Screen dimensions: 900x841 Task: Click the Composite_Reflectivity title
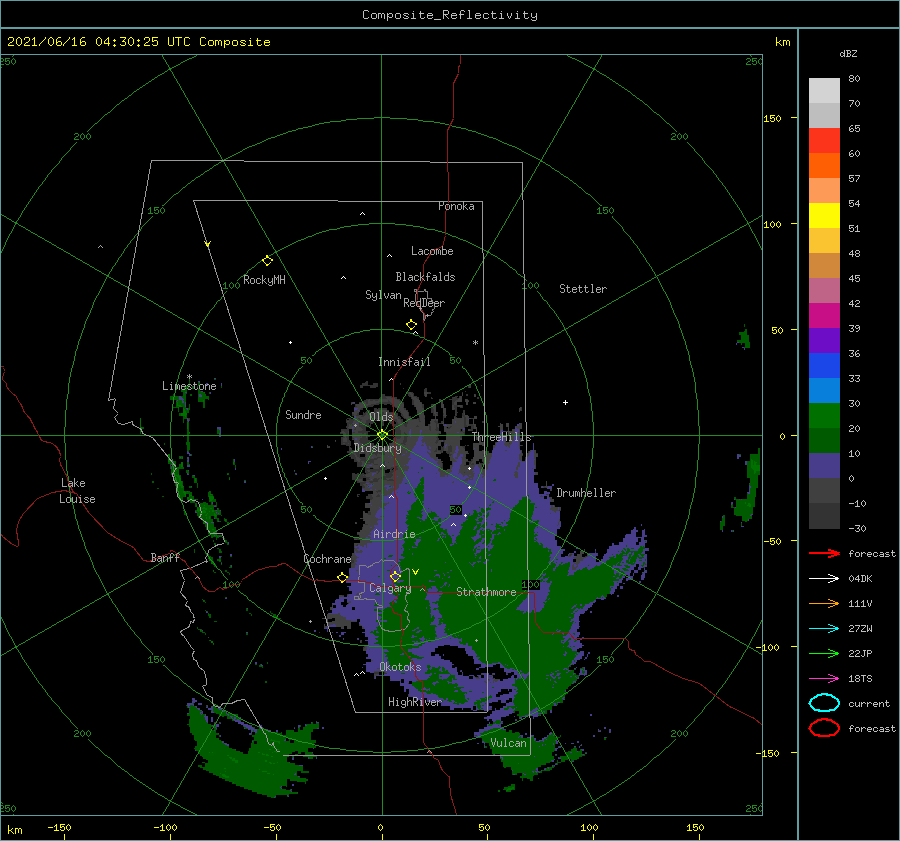click(x=450, y=15)
